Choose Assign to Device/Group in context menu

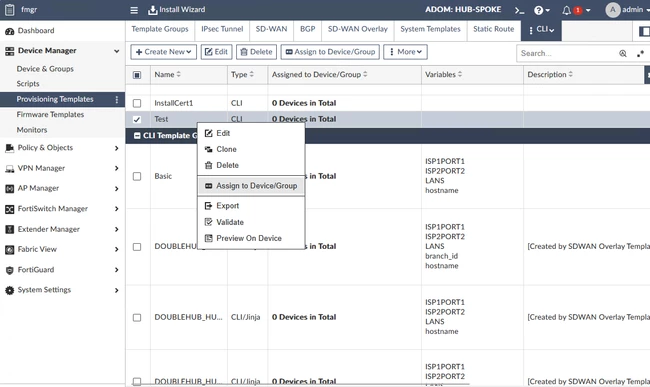[x=251, y=186]
